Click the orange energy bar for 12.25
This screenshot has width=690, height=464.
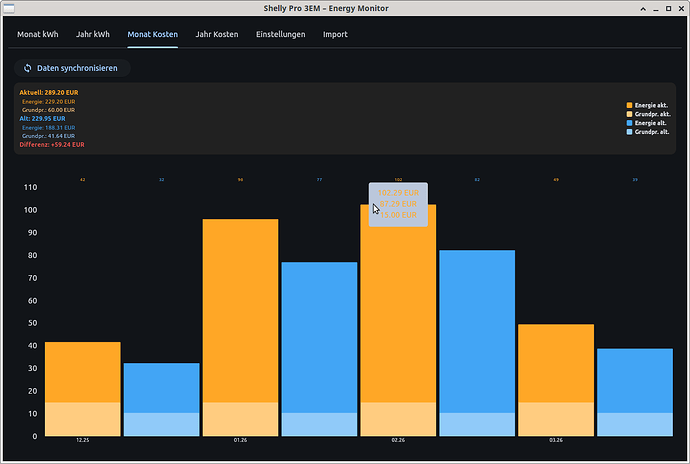(x=83, y=372)
